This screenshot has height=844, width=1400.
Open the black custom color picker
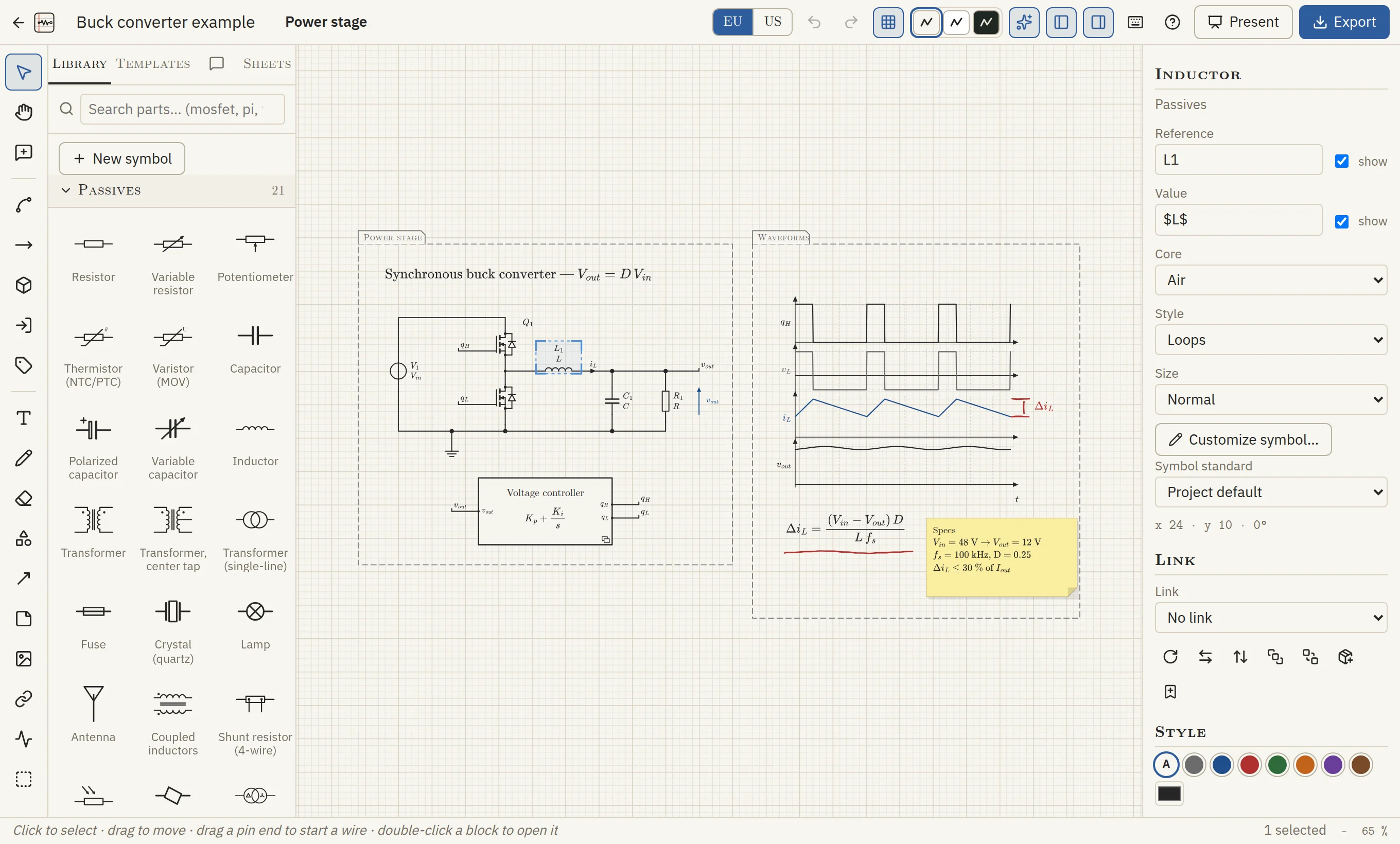point(1169,794)
